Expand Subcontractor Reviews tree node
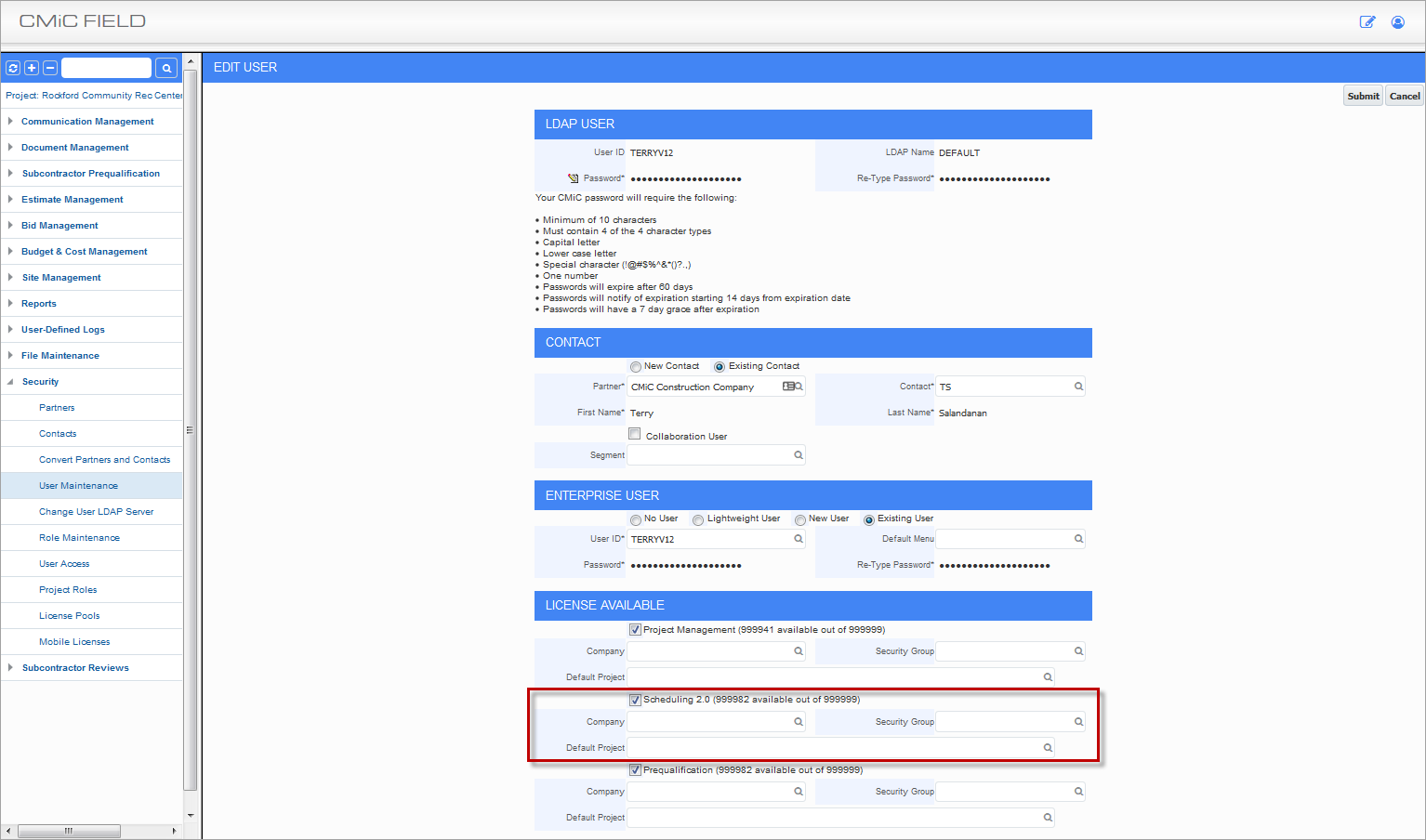The width and height of the screenshot is (1426, 840). point(10,667)
